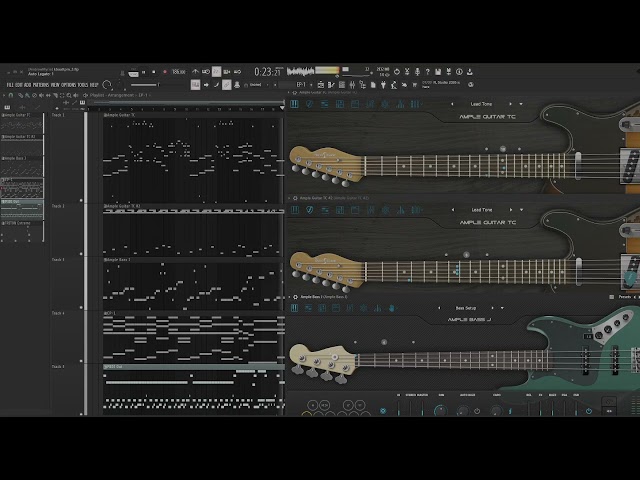Go to next preset on first Ample Guitar TC
The image size is (640, 480).
pos(510,104)
